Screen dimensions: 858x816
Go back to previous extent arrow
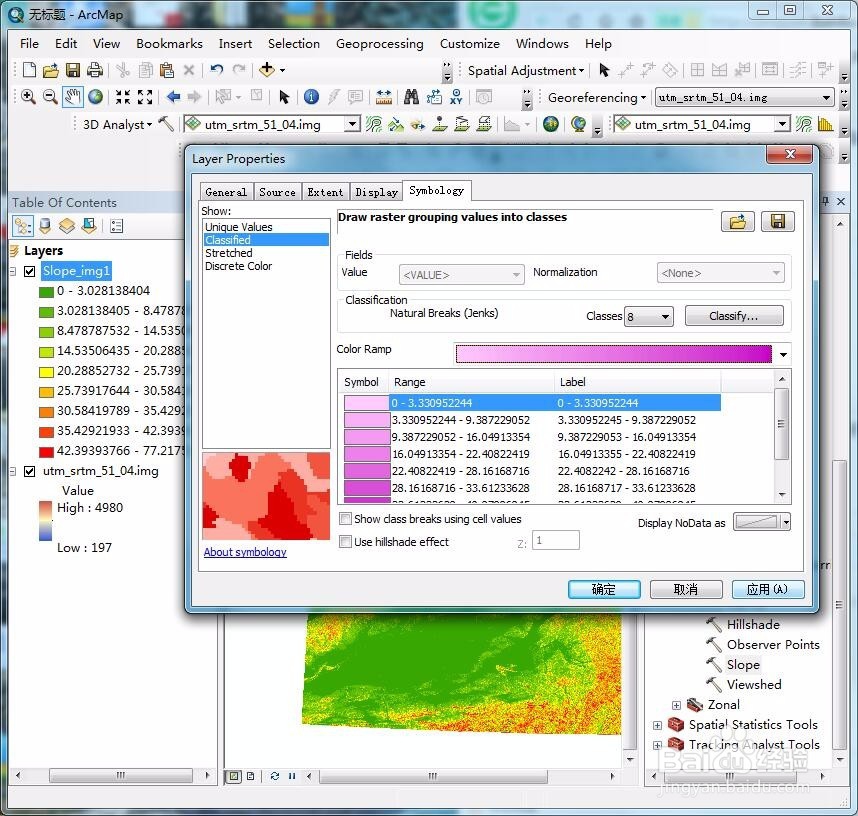(x=173, y=97)
